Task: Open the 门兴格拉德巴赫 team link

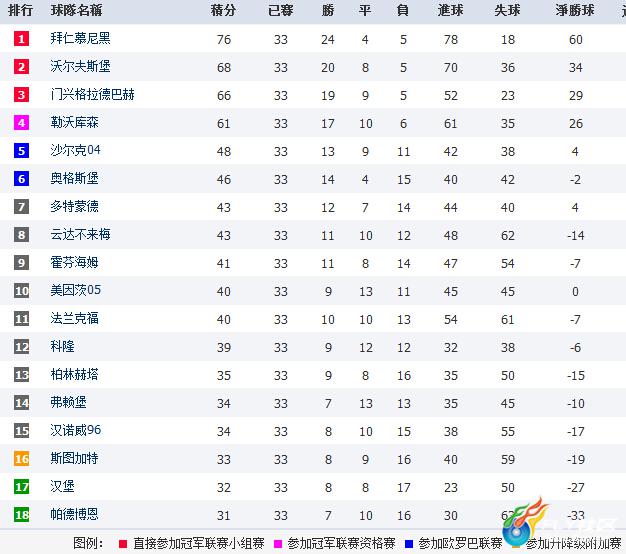Action: [92, 95]
